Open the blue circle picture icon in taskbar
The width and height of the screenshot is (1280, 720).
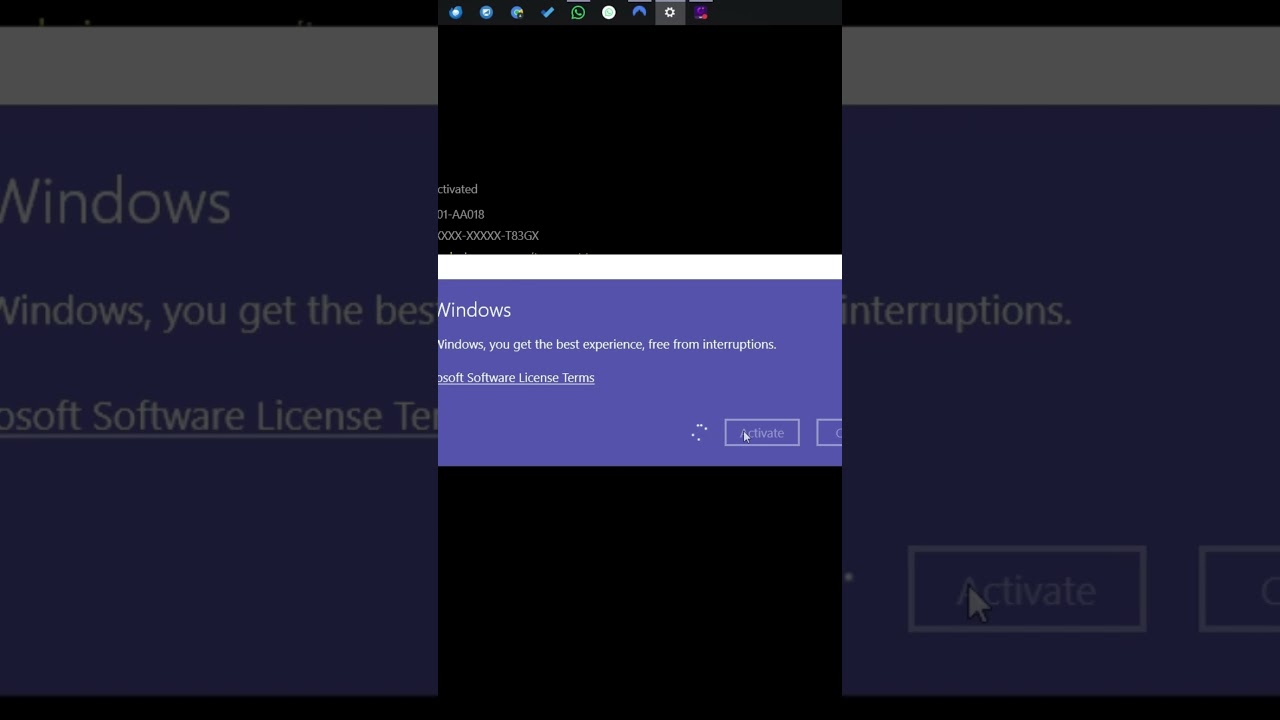point(486,12)
